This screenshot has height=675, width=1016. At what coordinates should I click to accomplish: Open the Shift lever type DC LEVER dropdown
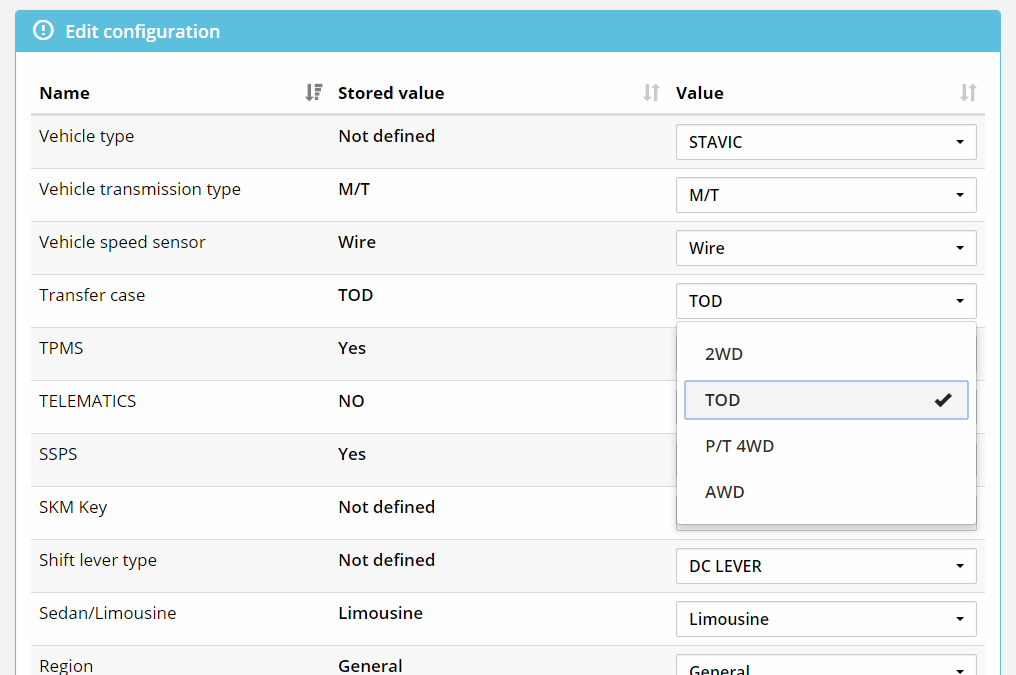click(826, 566)
